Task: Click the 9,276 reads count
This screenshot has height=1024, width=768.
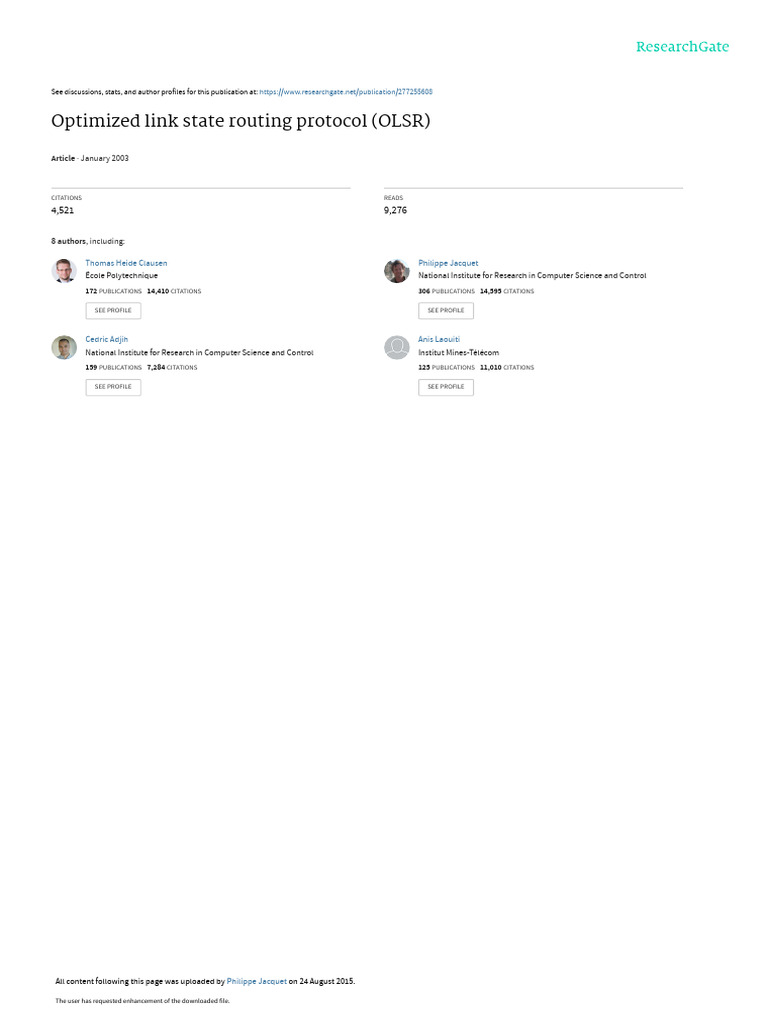Action: pos(395,210)
